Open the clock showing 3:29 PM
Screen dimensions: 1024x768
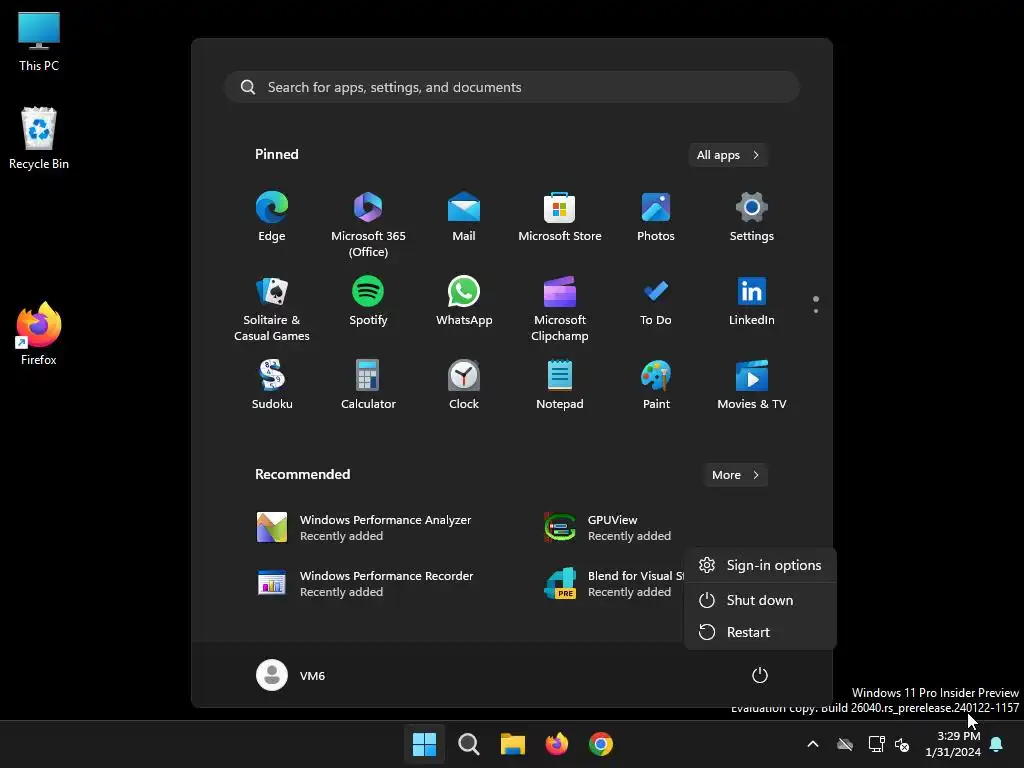click(x=953, y=744)
